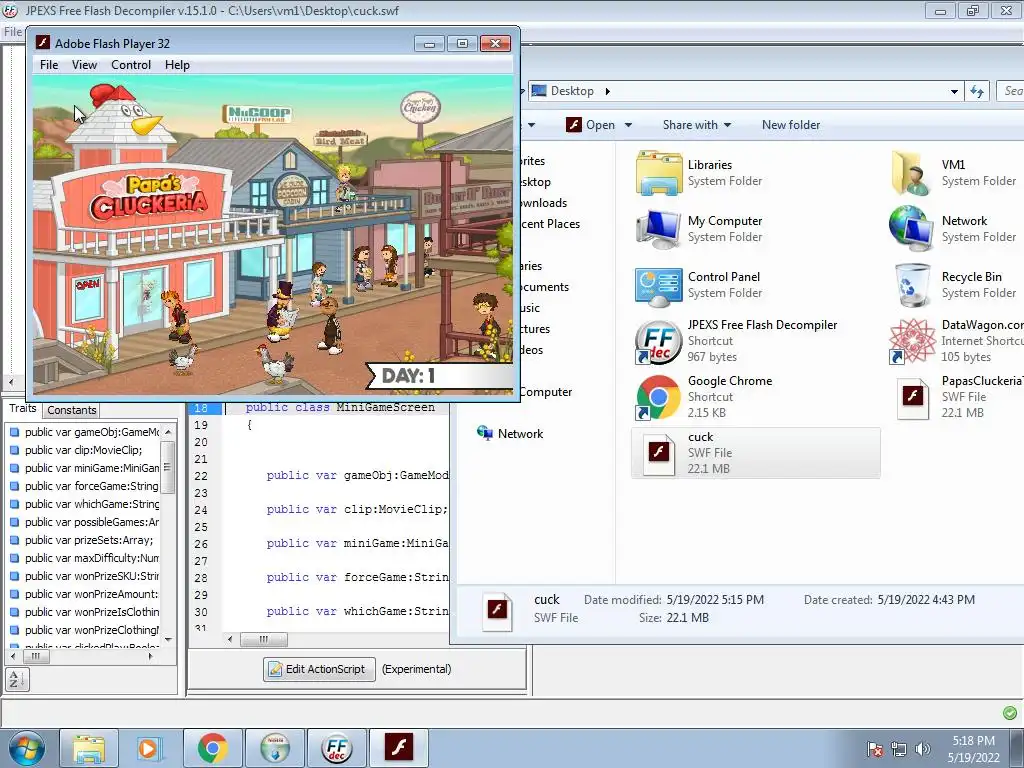Click the Desktop breadcrumb in address bar
This screenshot has width=1024, height=768.
tap(572, 91)
